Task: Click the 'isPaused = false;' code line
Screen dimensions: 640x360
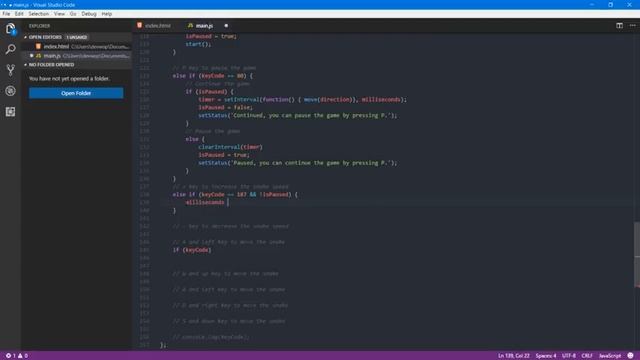Action: click(x=225, y=107)
